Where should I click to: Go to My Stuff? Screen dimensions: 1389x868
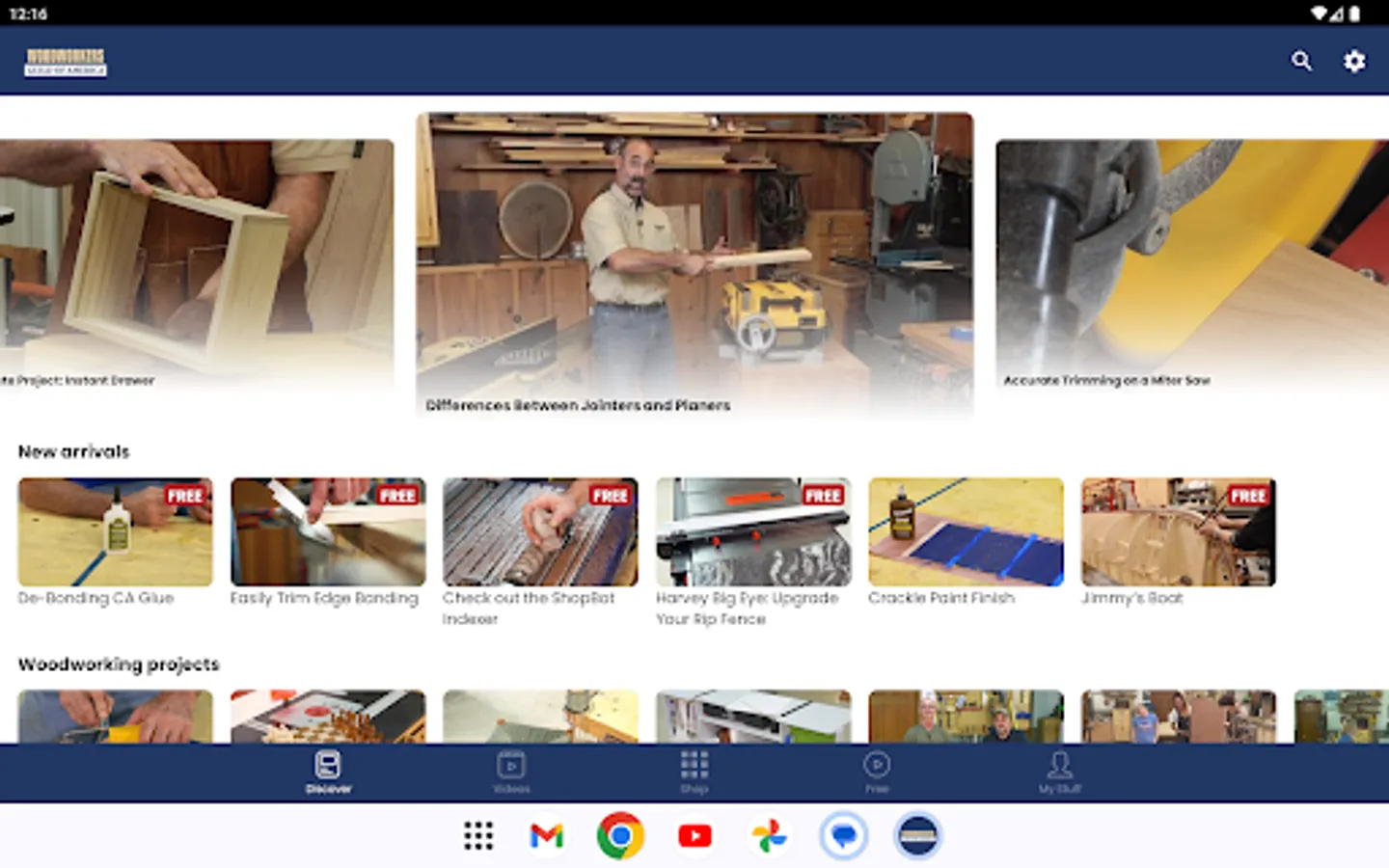point(1060,772)
